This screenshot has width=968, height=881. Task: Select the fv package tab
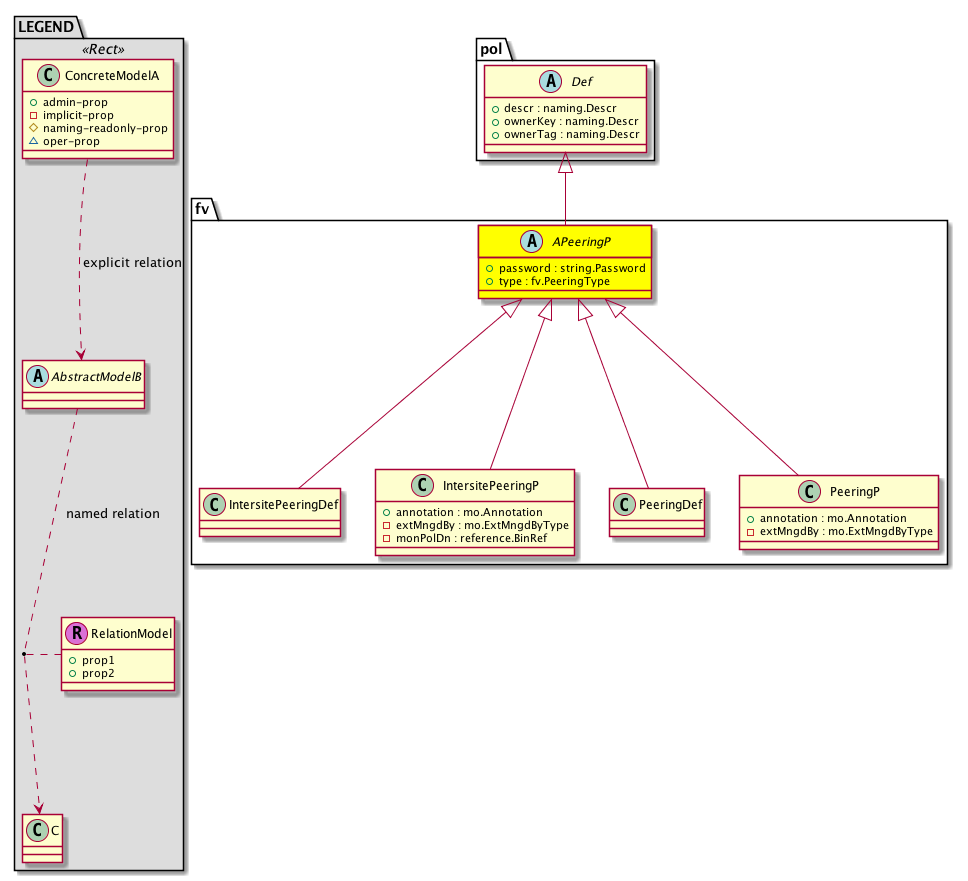click(x=205, y=209)
